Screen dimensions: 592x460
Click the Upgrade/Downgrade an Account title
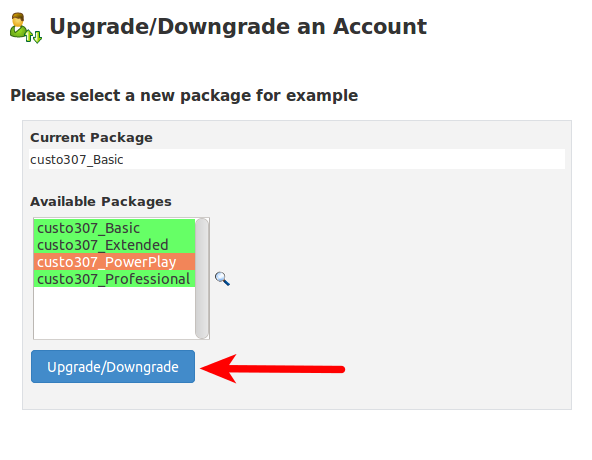(x=238, y=27)
